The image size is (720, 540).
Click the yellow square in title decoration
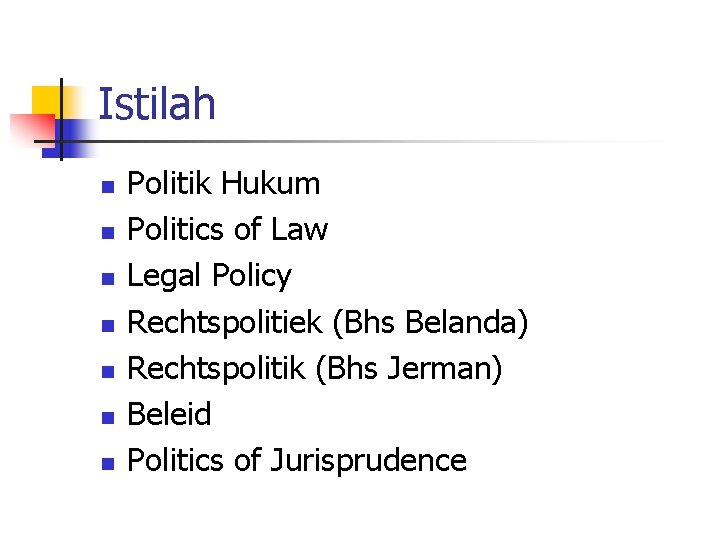(46, 100)
